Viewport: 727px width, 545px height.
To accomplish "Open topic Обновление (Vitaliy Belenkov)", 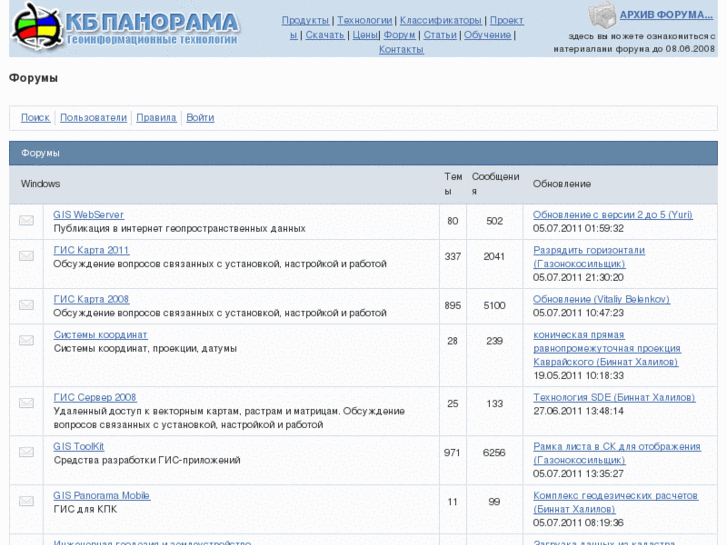I will [601, 299].
